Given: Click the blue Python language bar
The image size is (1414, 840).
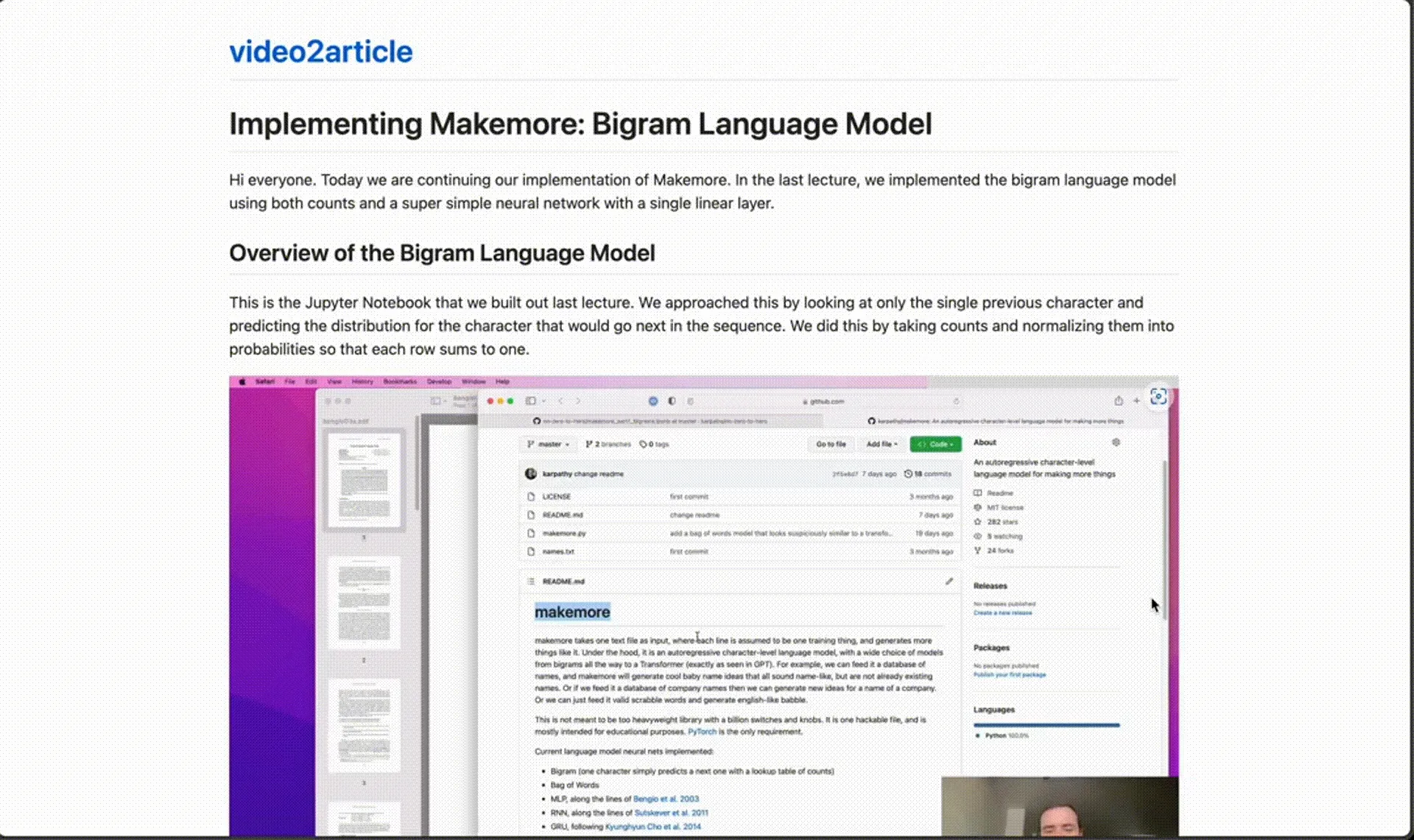Looking at the screenshot, I should coord(1047,725).
